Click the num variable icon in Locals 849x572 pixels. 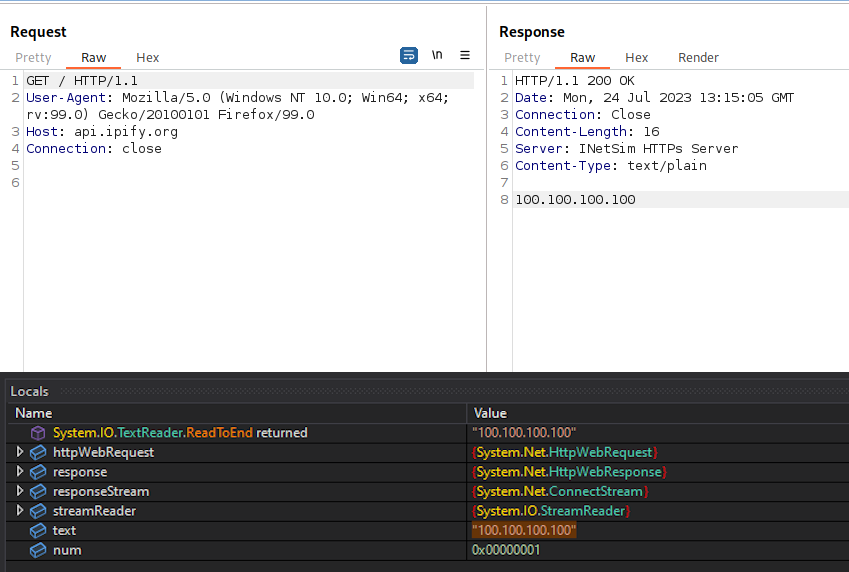coord(38,550)
